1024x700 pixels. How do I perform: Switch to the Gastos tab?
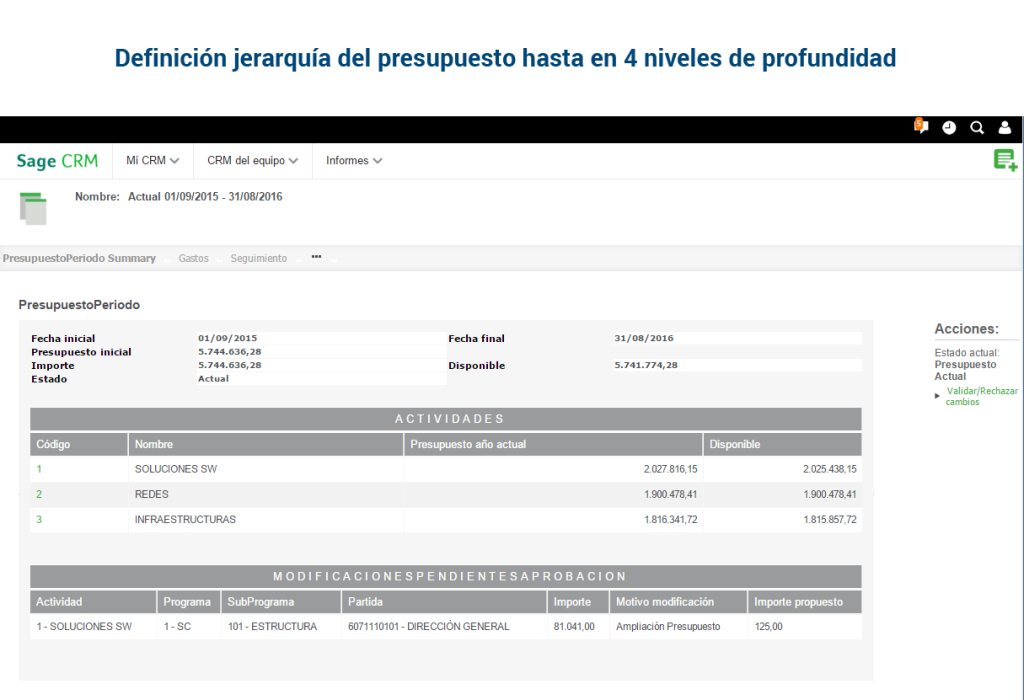[x=192, y=257]
